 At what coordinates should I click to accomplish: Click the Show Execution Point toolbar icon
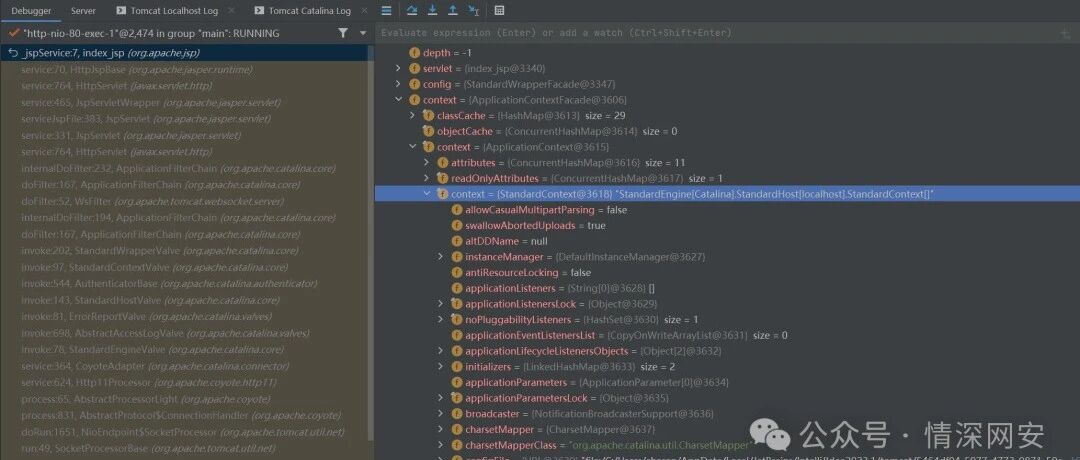click(x=386, y=10)
